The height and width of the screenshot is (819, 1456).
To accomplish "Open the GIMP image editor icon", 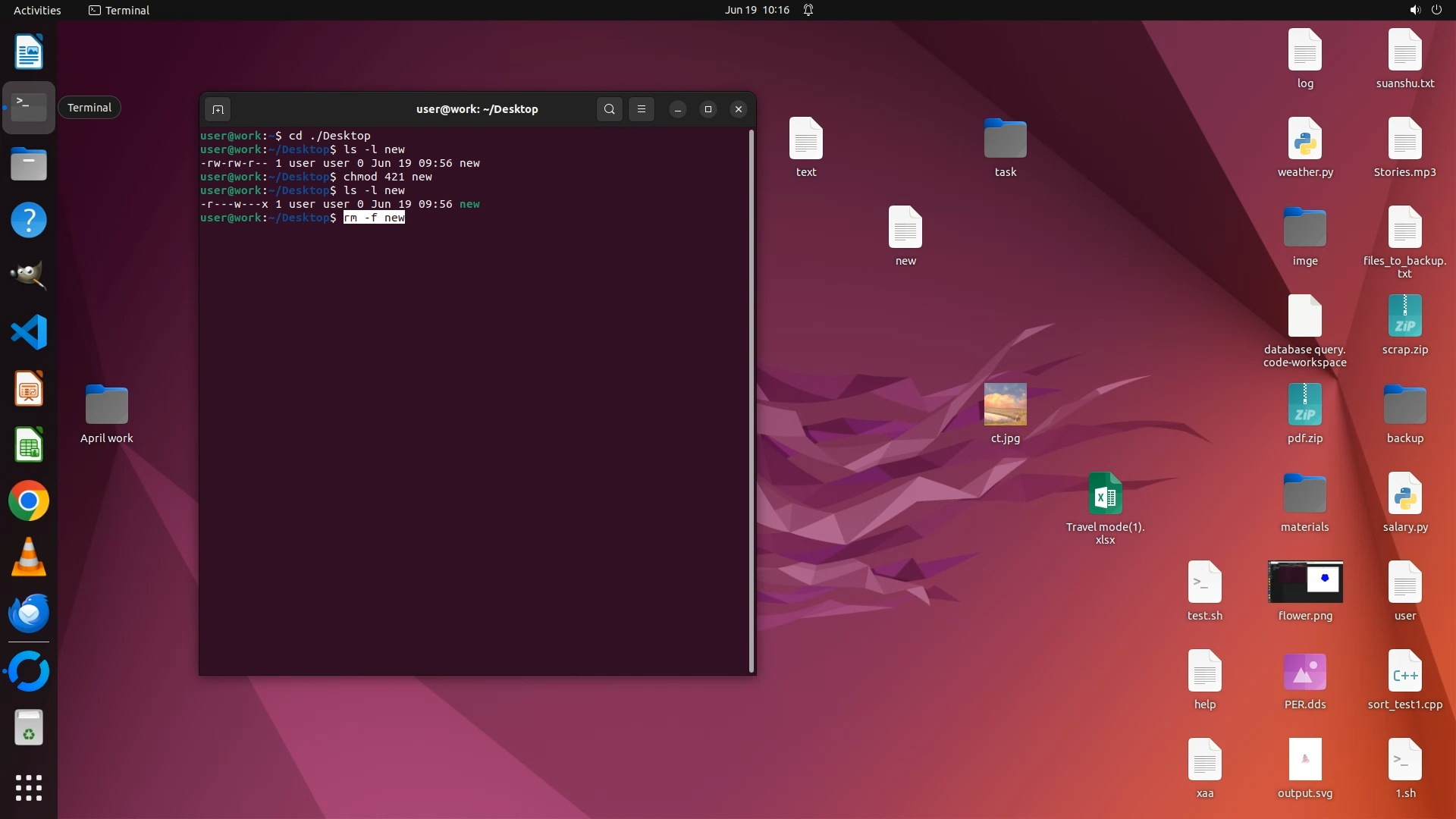I will pyautogui.click(x=29, y=275).
